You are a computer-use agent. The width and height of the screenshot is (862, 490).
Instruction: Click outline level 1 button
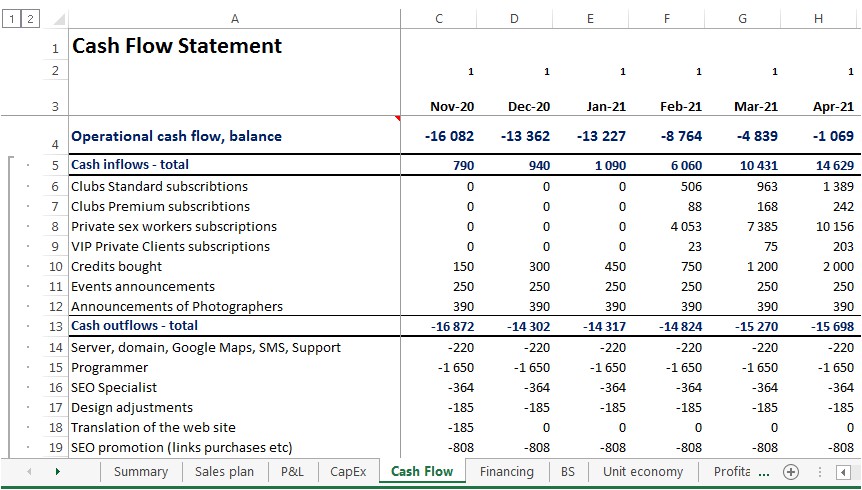pos(11,19)
